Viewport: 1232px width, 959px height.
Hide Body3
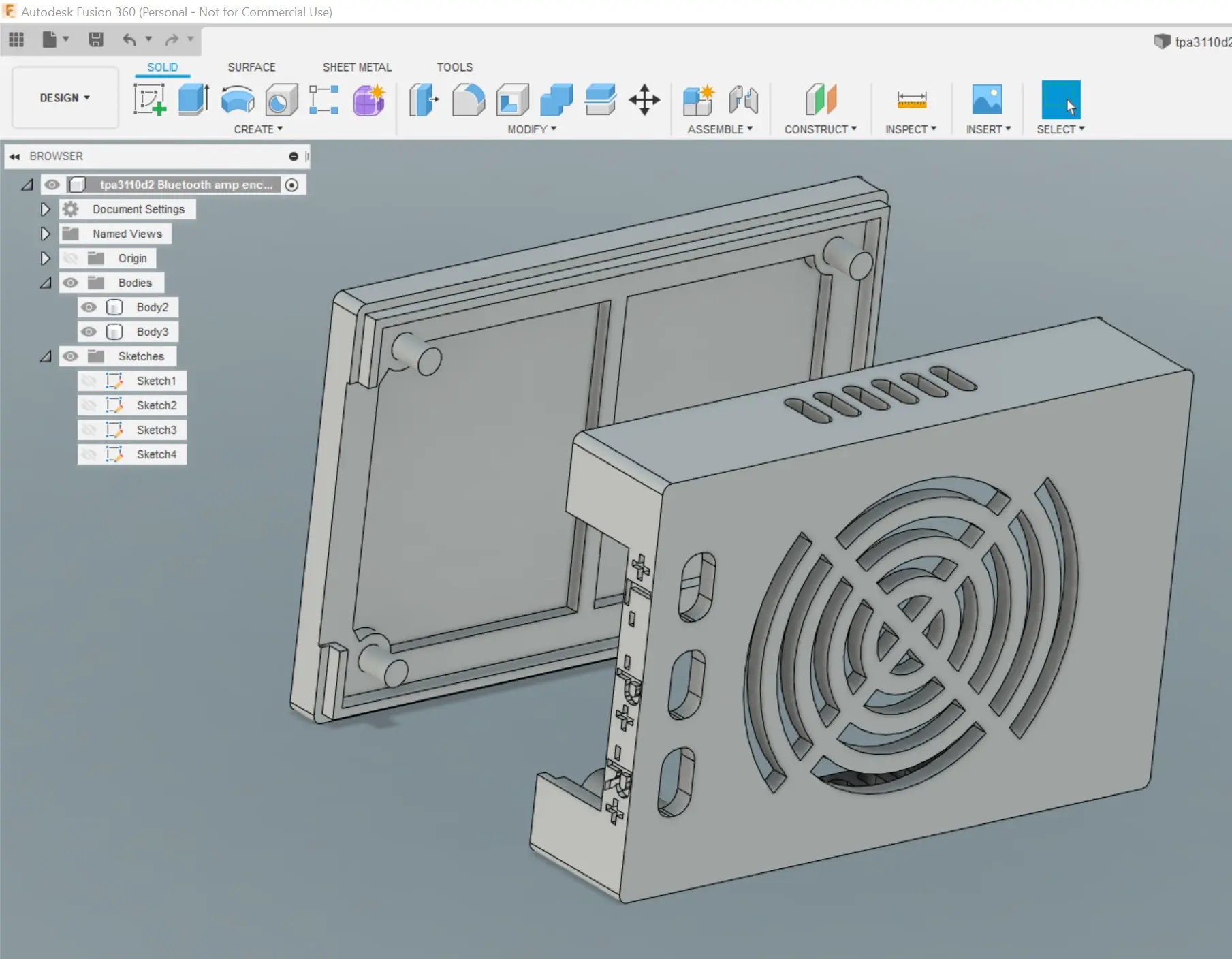(x=89, y=332)
